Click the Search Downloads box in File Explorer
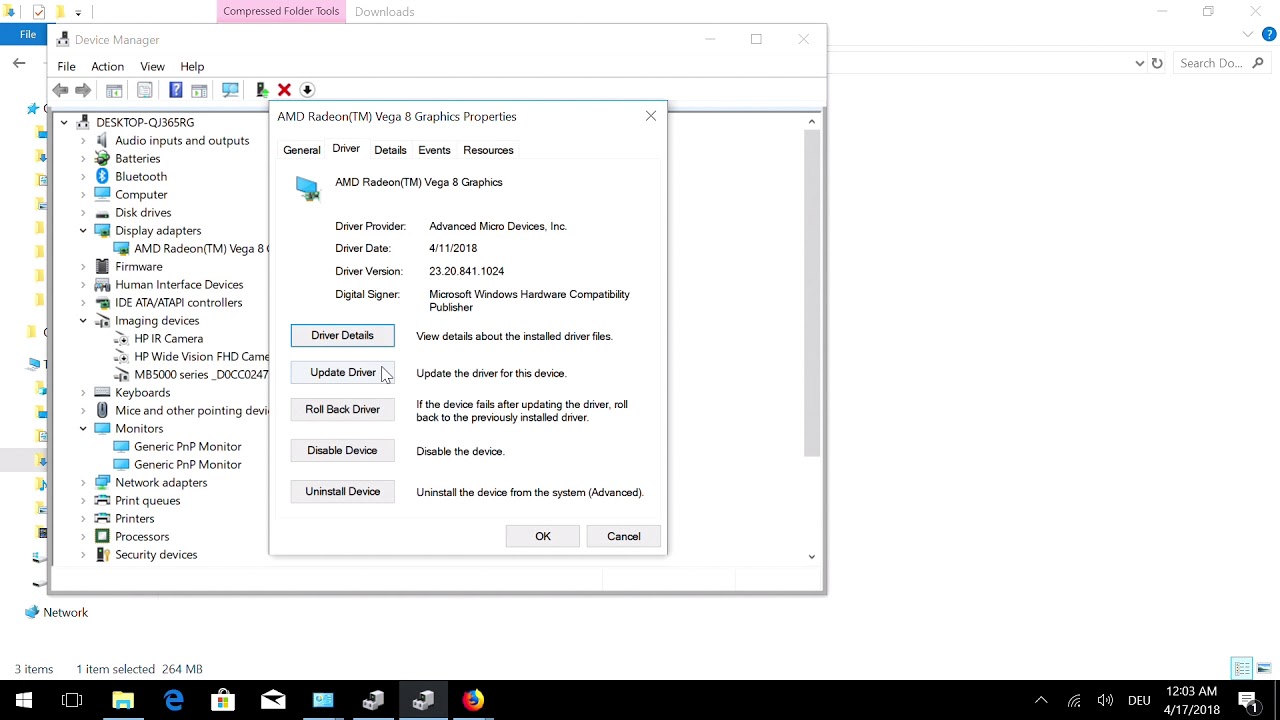This screenshot has height=720, width=1280. pos(1223,63)
